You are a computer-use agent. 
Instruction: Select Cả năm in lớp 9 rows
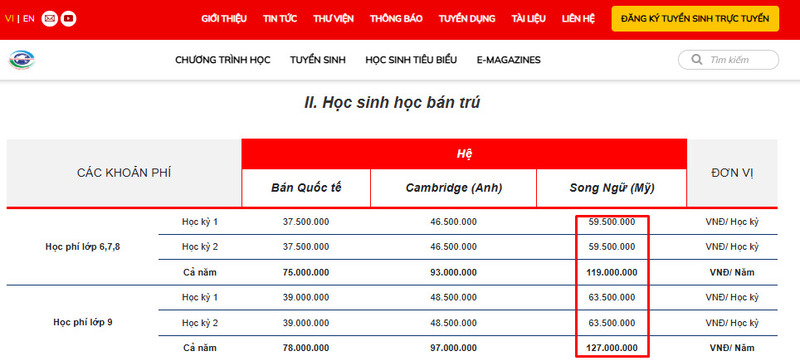click(200, 348)
